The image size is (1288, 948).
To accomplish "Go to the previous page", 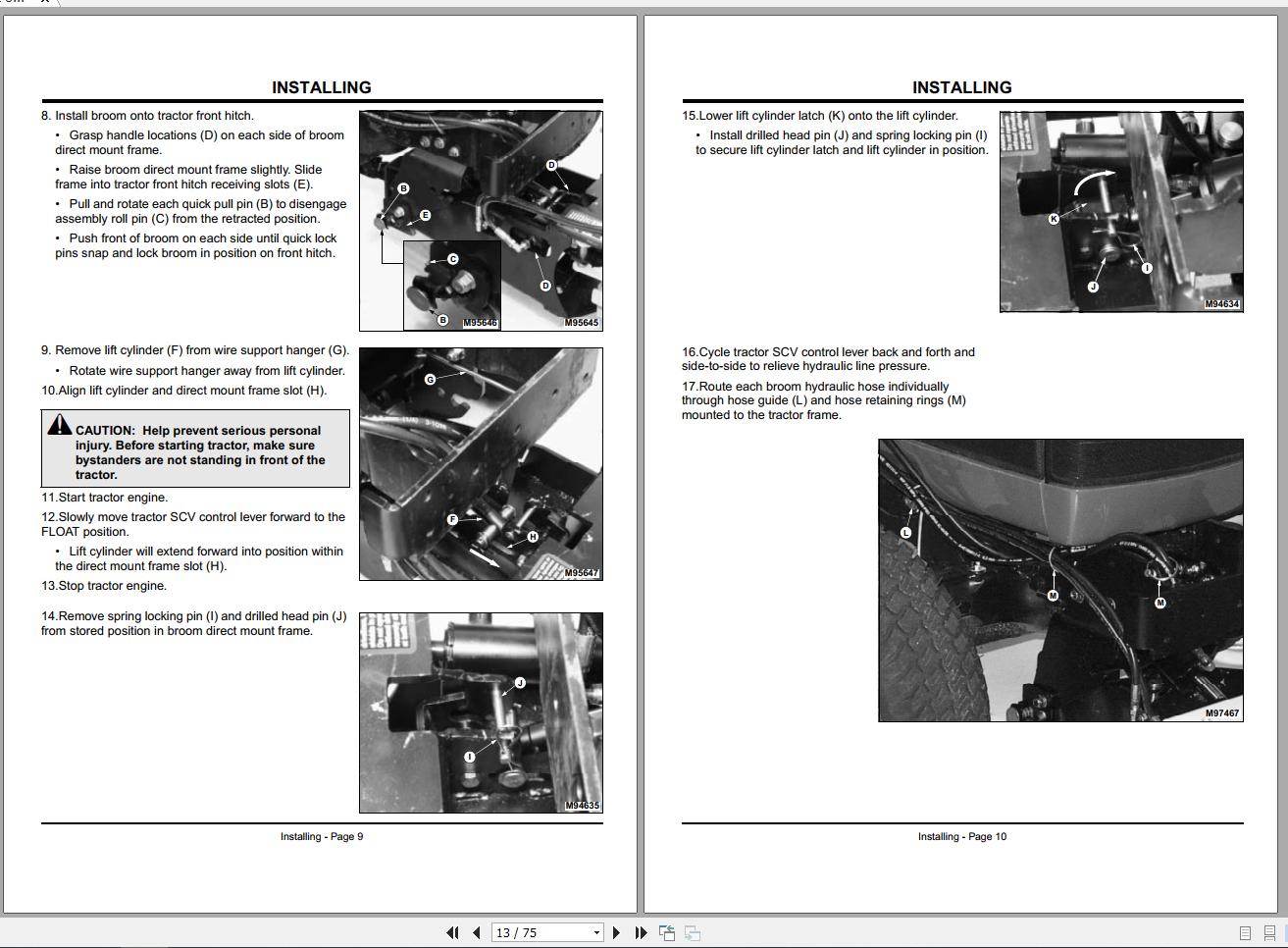I will pos(476,932).
